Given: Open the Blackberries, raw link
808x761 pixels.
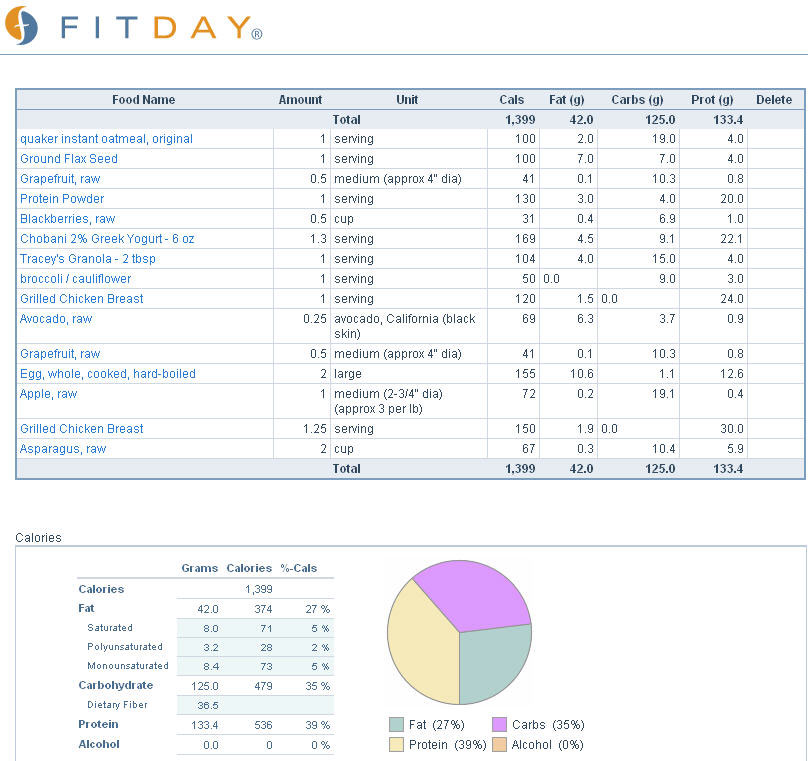Looking at the screenshot, I should (68, 219).
